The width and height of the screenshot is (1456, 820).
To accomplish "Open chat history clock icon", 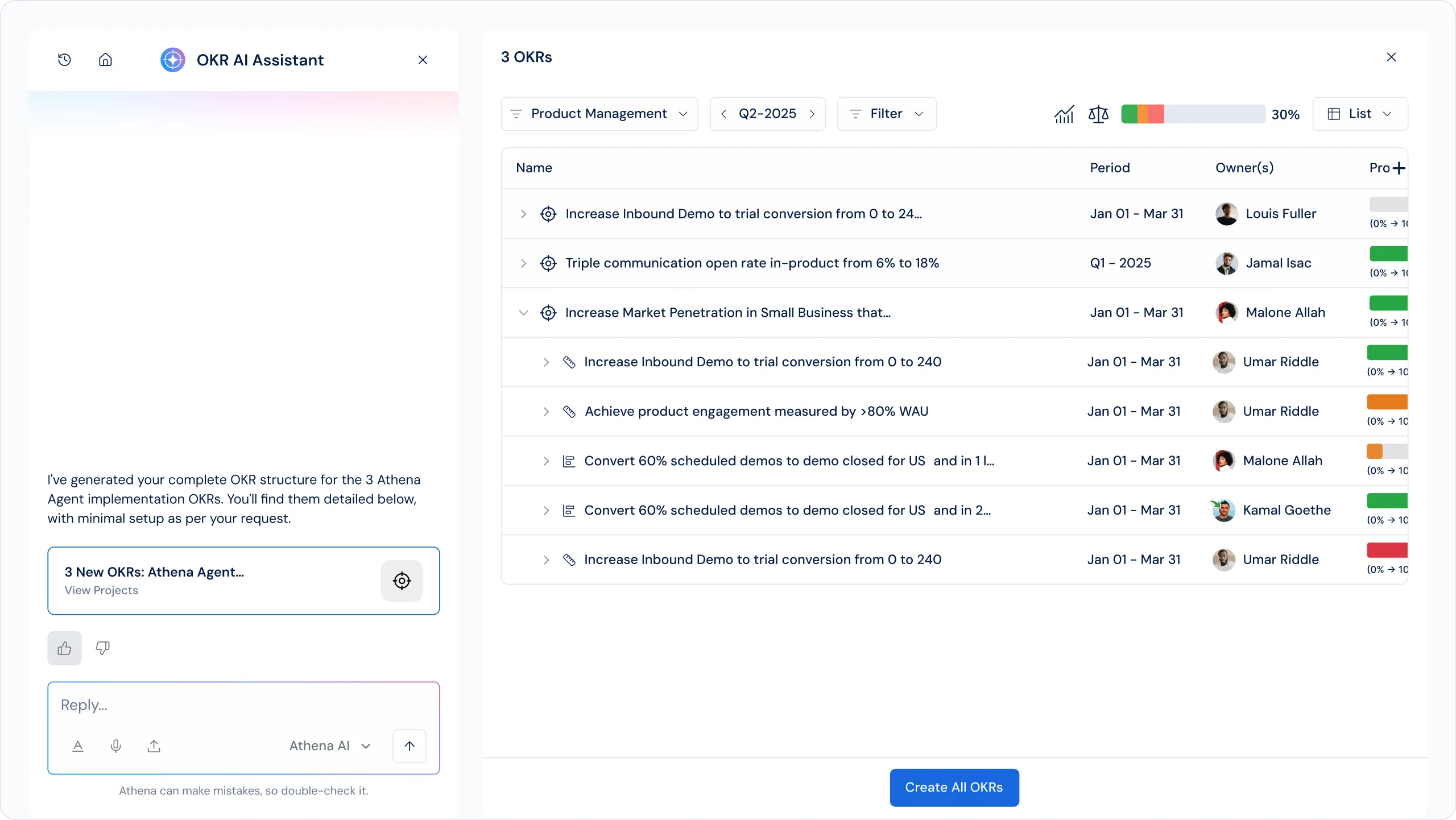I will (64, 60).
